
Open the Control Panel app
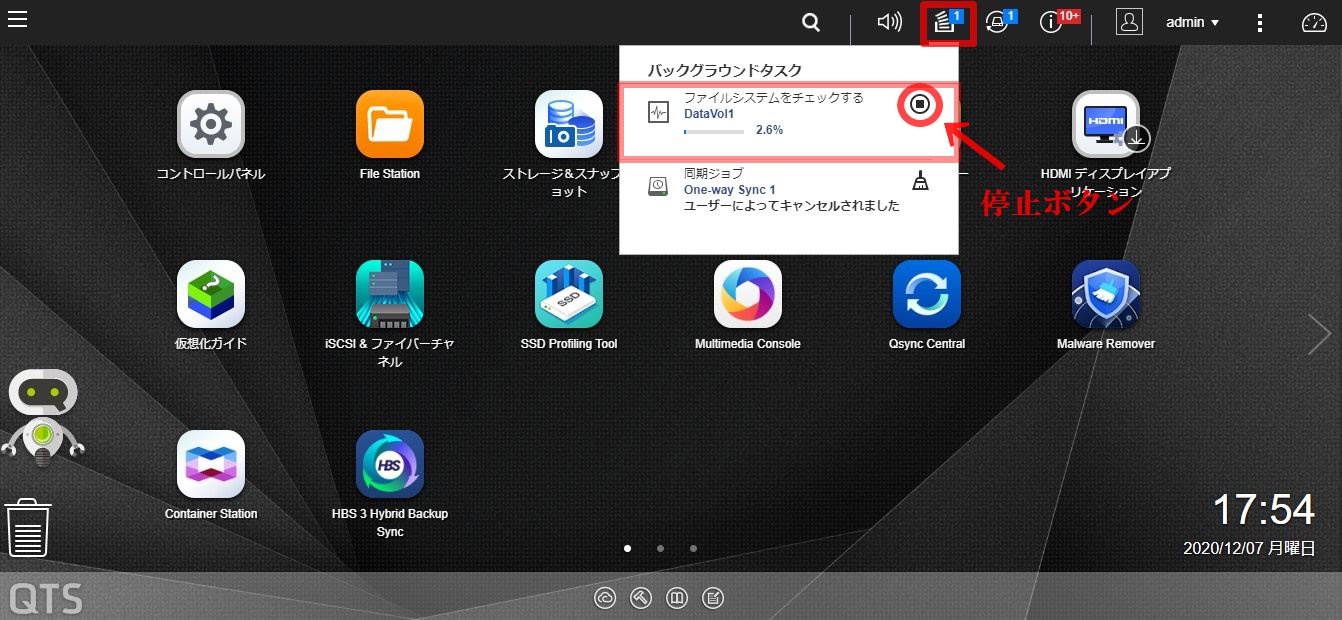tap(210, 125)
